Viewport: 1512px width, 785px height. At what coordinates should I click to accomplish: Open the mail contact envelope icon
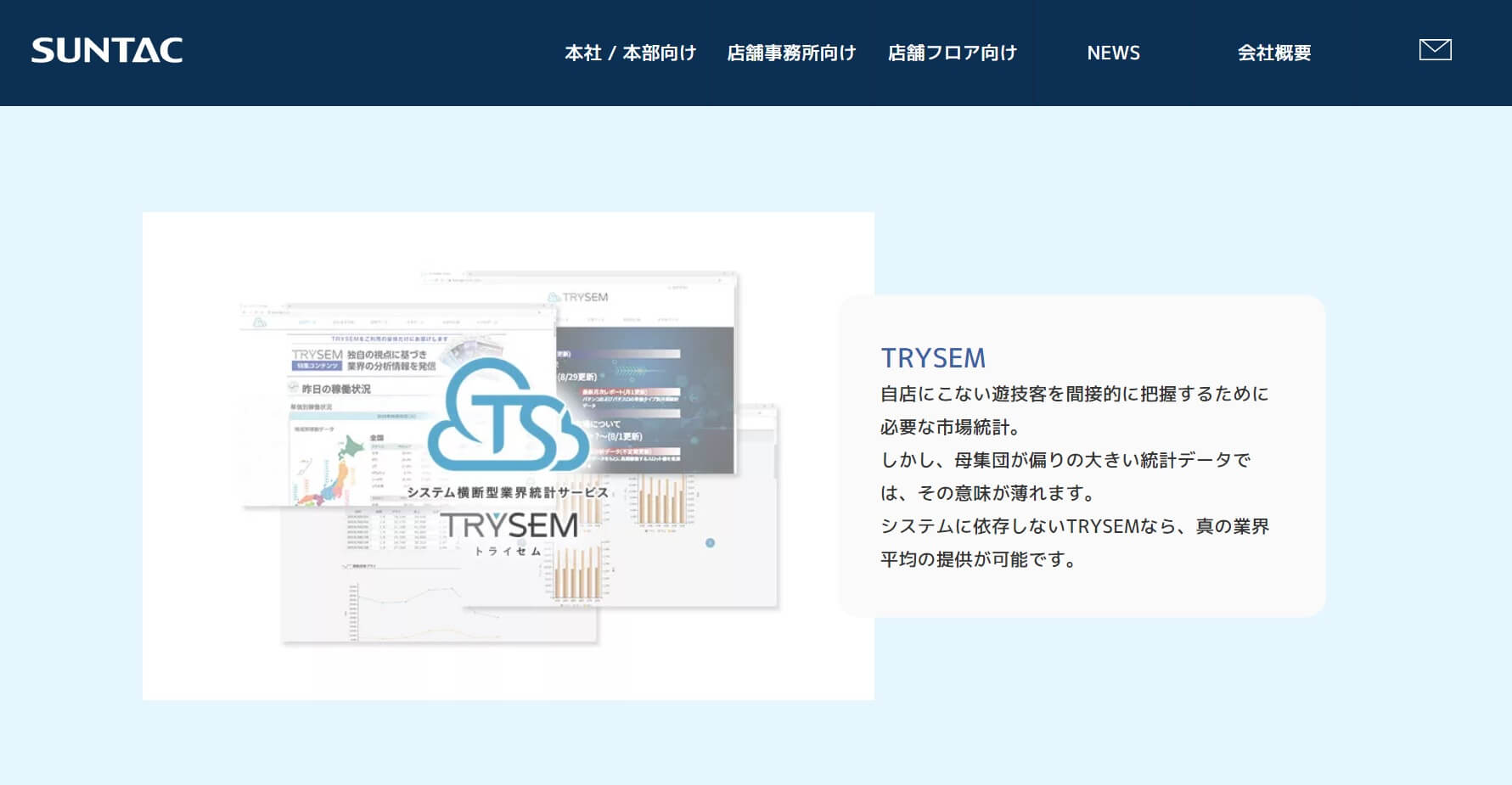point(1435,50)
